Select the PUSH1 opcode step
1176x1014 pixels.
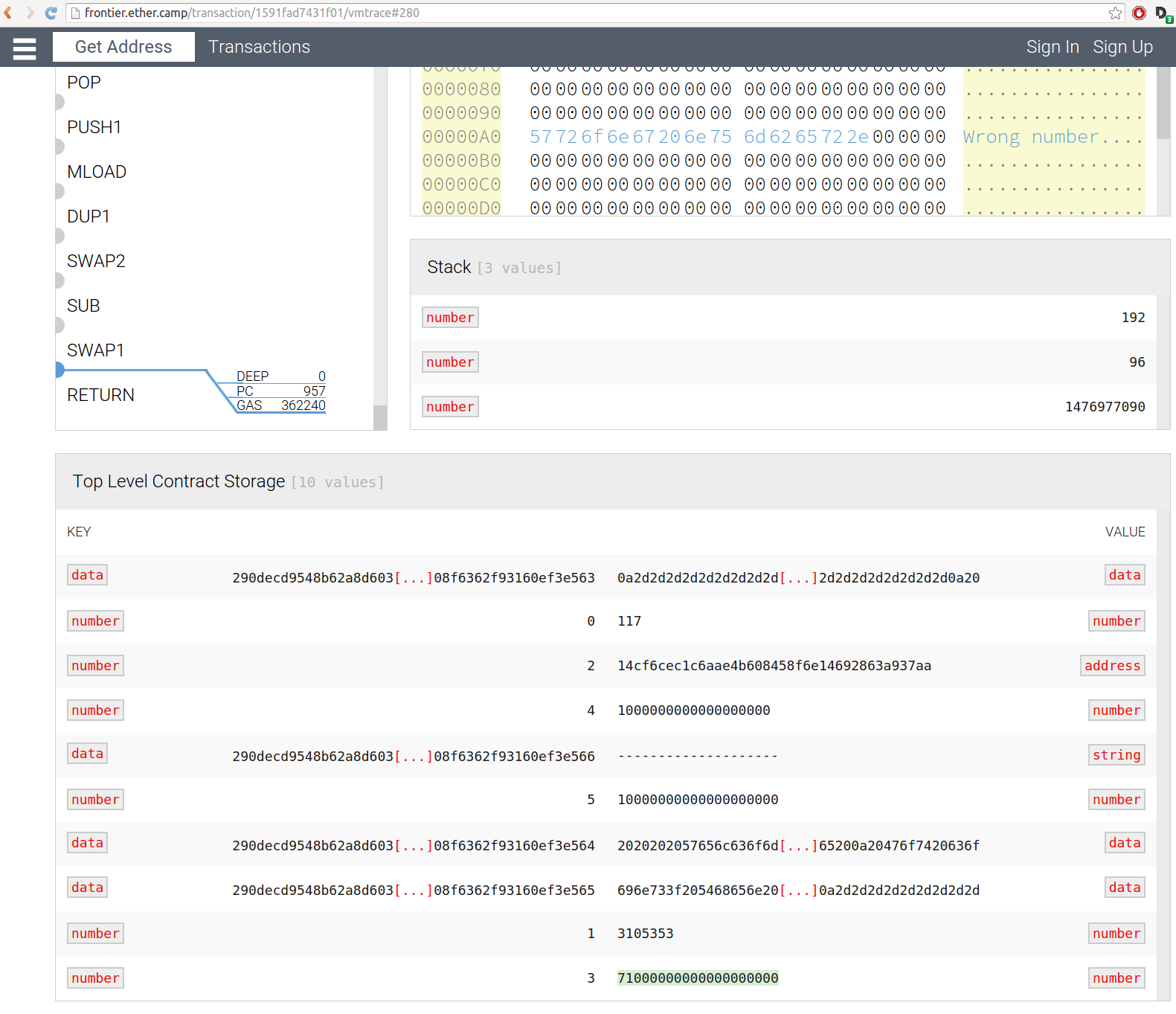pyautogui.click(x=94, y=127)
